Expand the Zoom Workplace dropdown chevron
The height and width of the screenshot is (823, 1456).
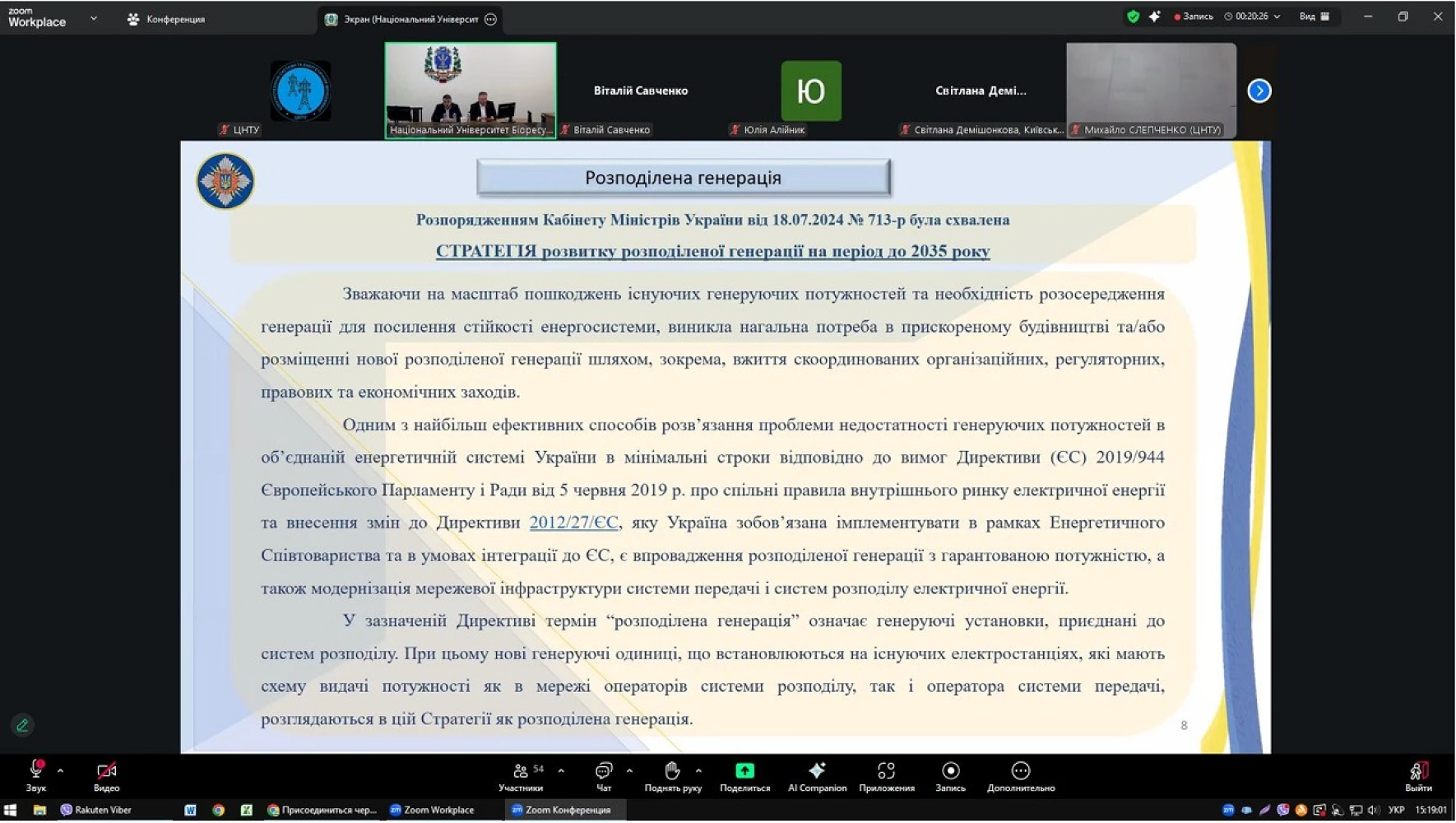pos(93,18)
